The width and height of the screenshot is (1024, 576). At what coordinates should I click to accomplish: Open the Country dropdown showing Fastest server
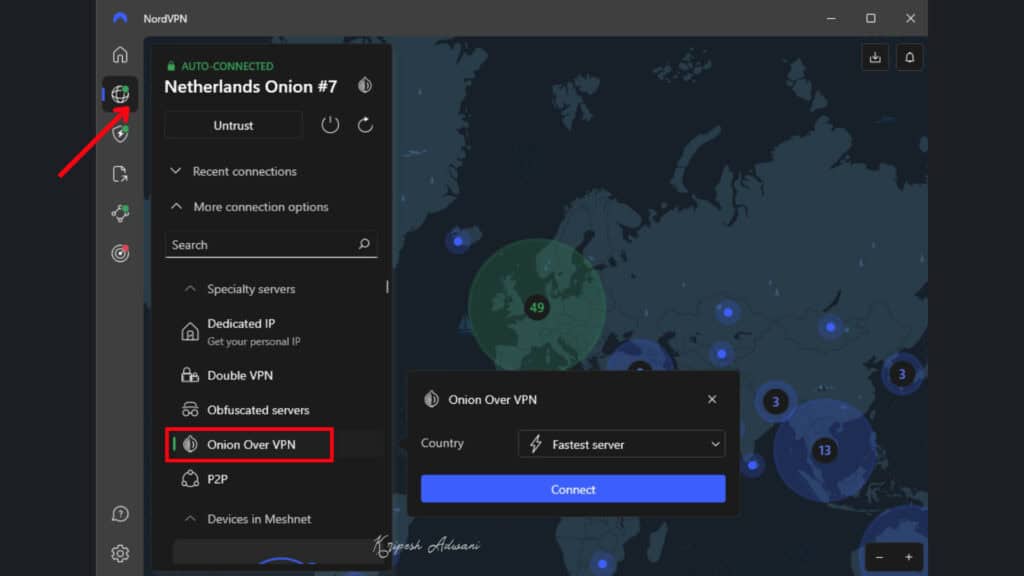click(620, 443)
